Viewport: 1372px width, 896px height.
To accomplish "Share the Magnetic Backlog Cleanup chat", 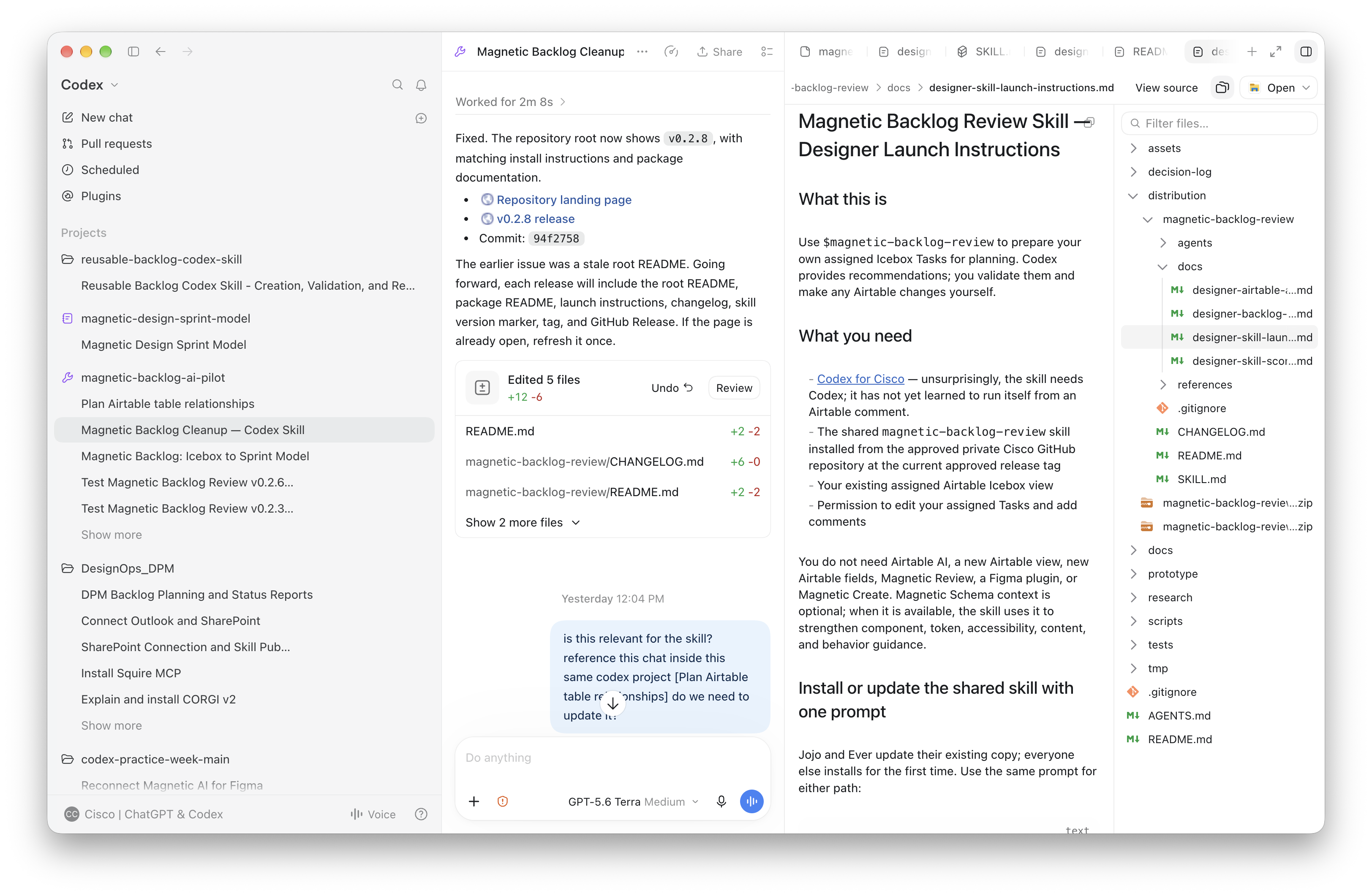I will 719,52.
